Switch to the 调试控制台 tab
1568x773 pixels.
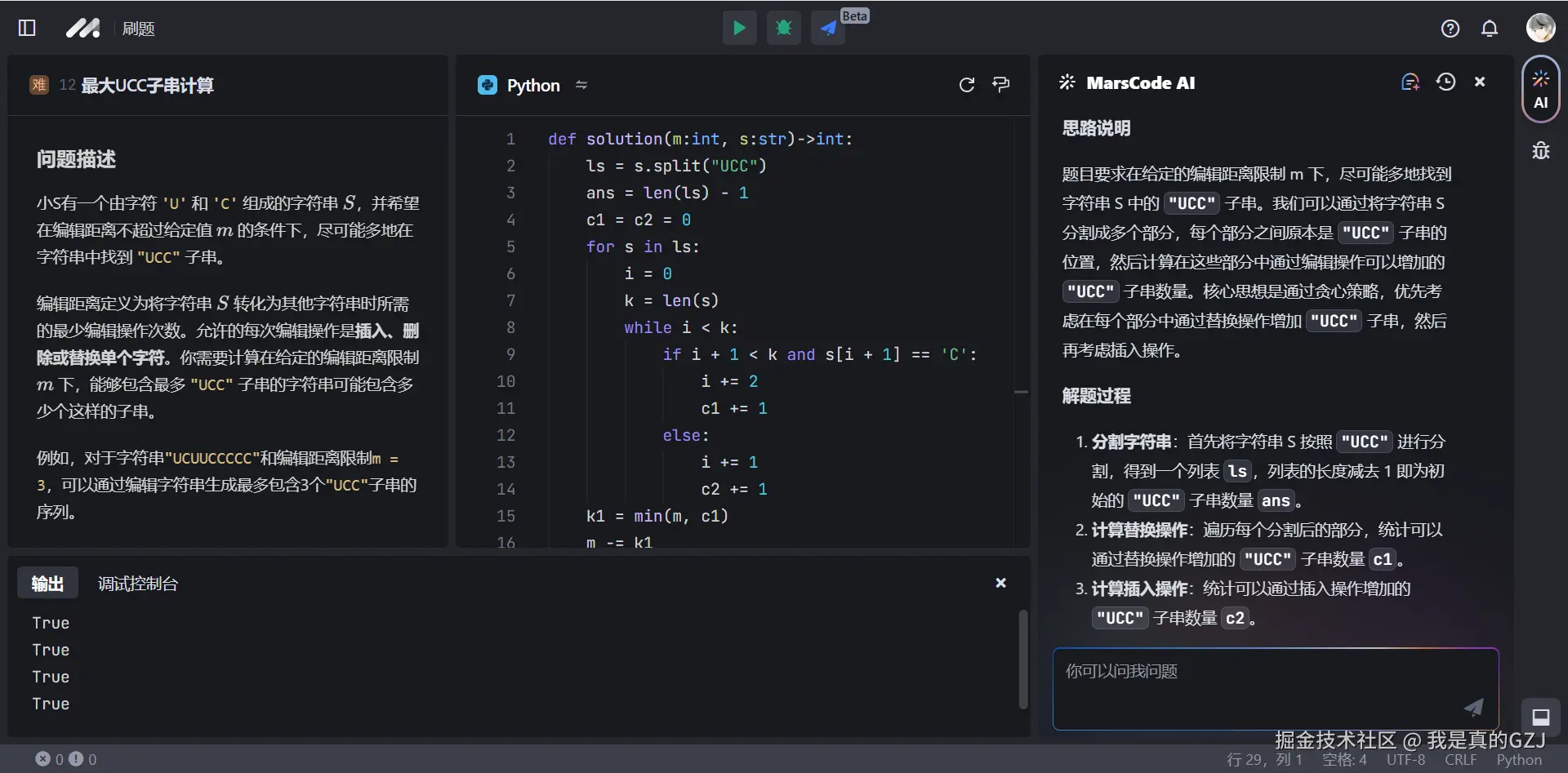[x=136, y=583]
